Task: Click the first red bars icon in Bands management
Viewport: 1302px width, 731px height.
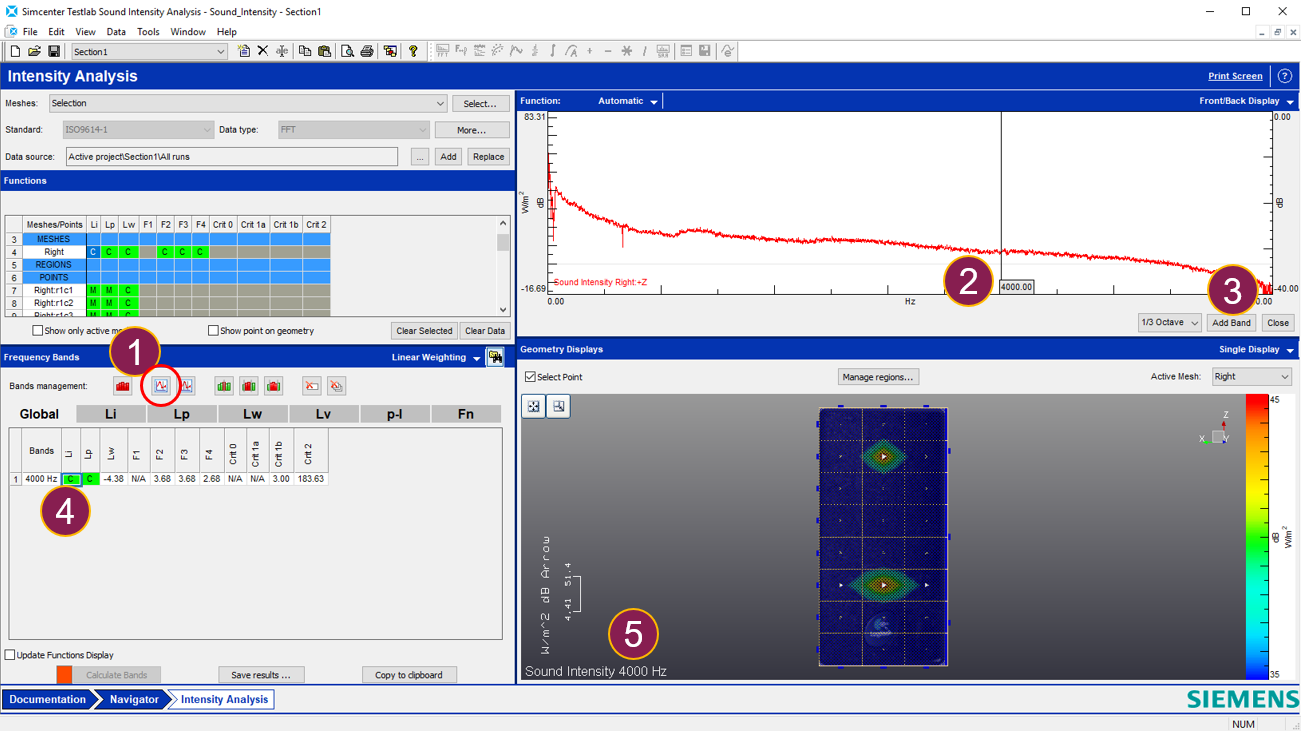Action: tap(123, 386)
